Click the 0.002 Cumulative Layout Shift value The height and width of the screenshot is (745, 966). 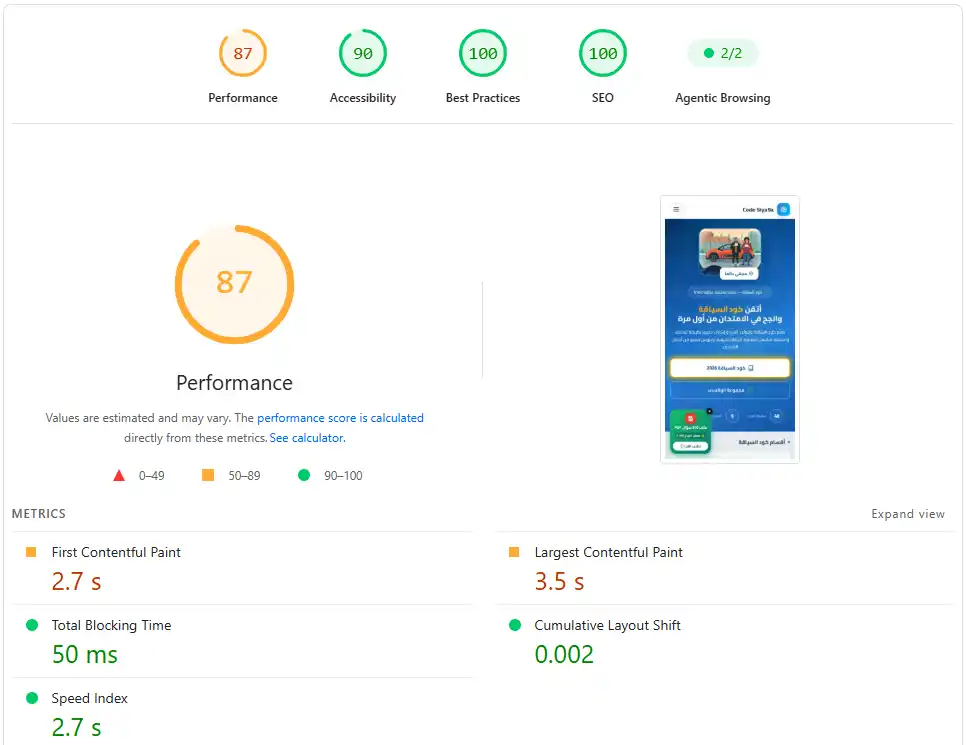coord(564,654)
